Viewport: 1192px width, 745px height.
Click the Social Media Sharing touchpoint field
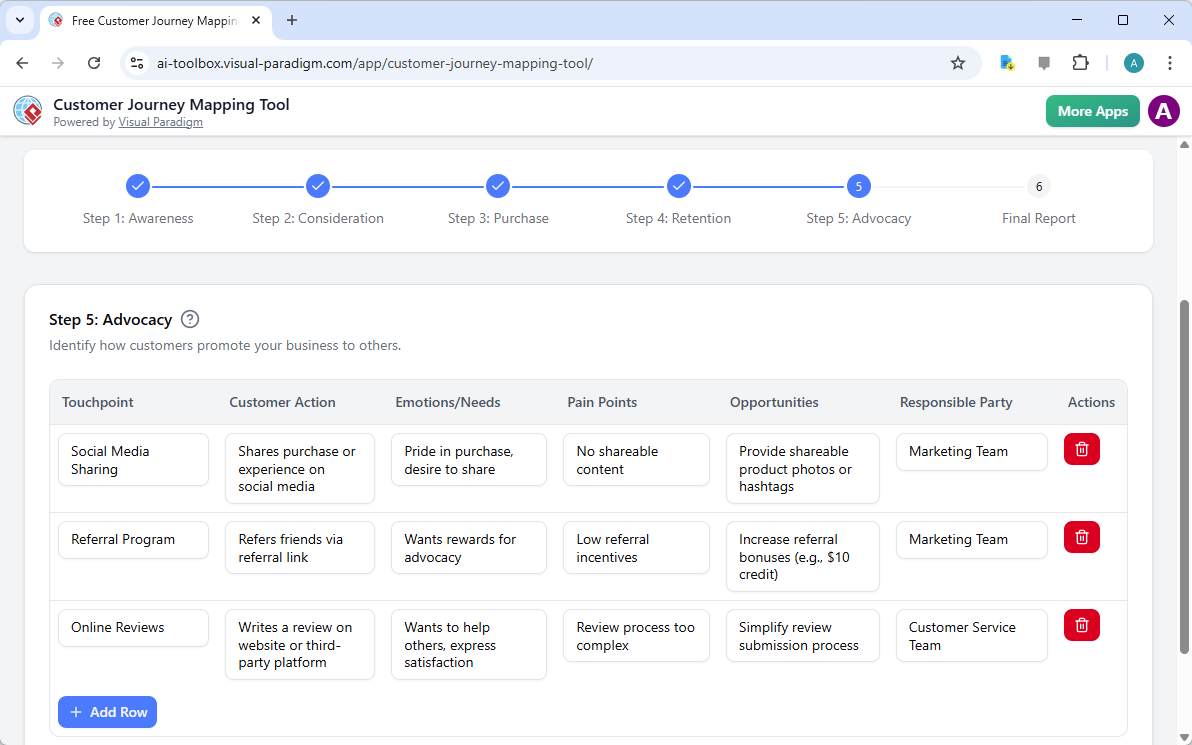pyautogui.click(x=133, y=459)
